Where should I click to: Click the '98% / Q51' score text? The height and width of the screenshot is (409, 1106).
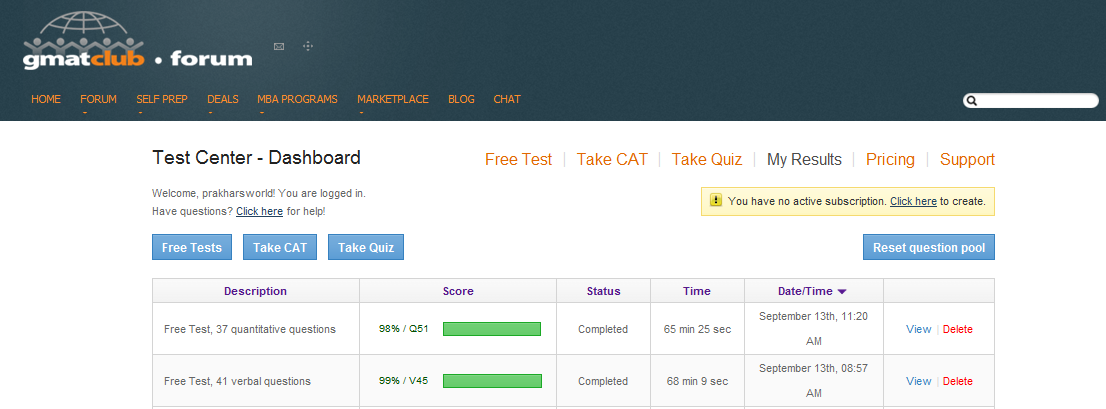pyautogui.click(x=403, y=329)
